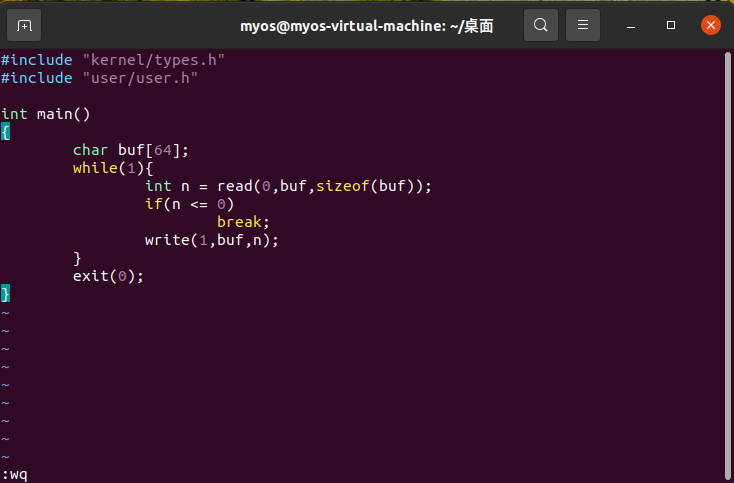
Task: Click the "user/user.h" include string
Action: (140, 78)
